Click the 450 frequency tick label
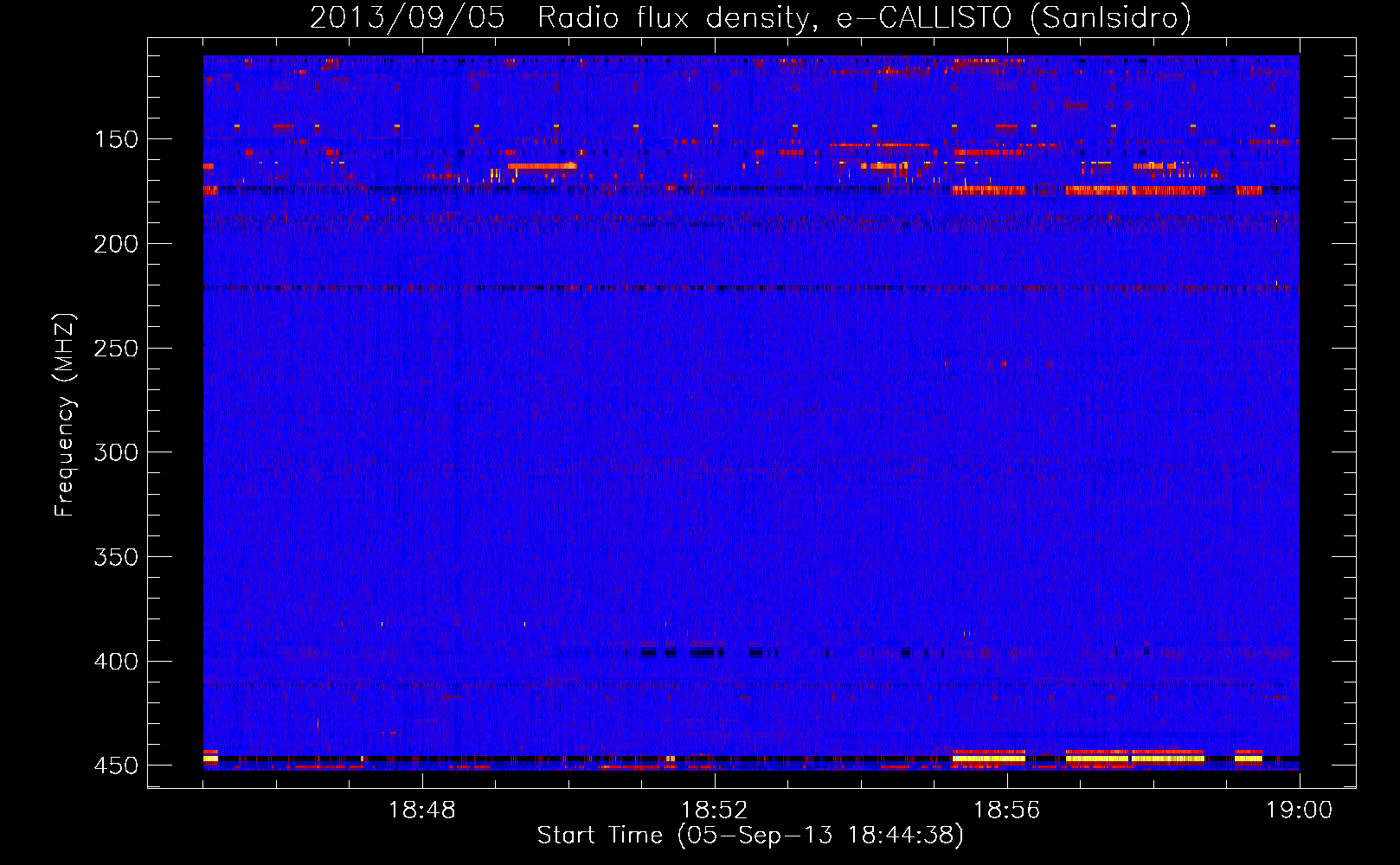1400x865 pixels. 116,766
